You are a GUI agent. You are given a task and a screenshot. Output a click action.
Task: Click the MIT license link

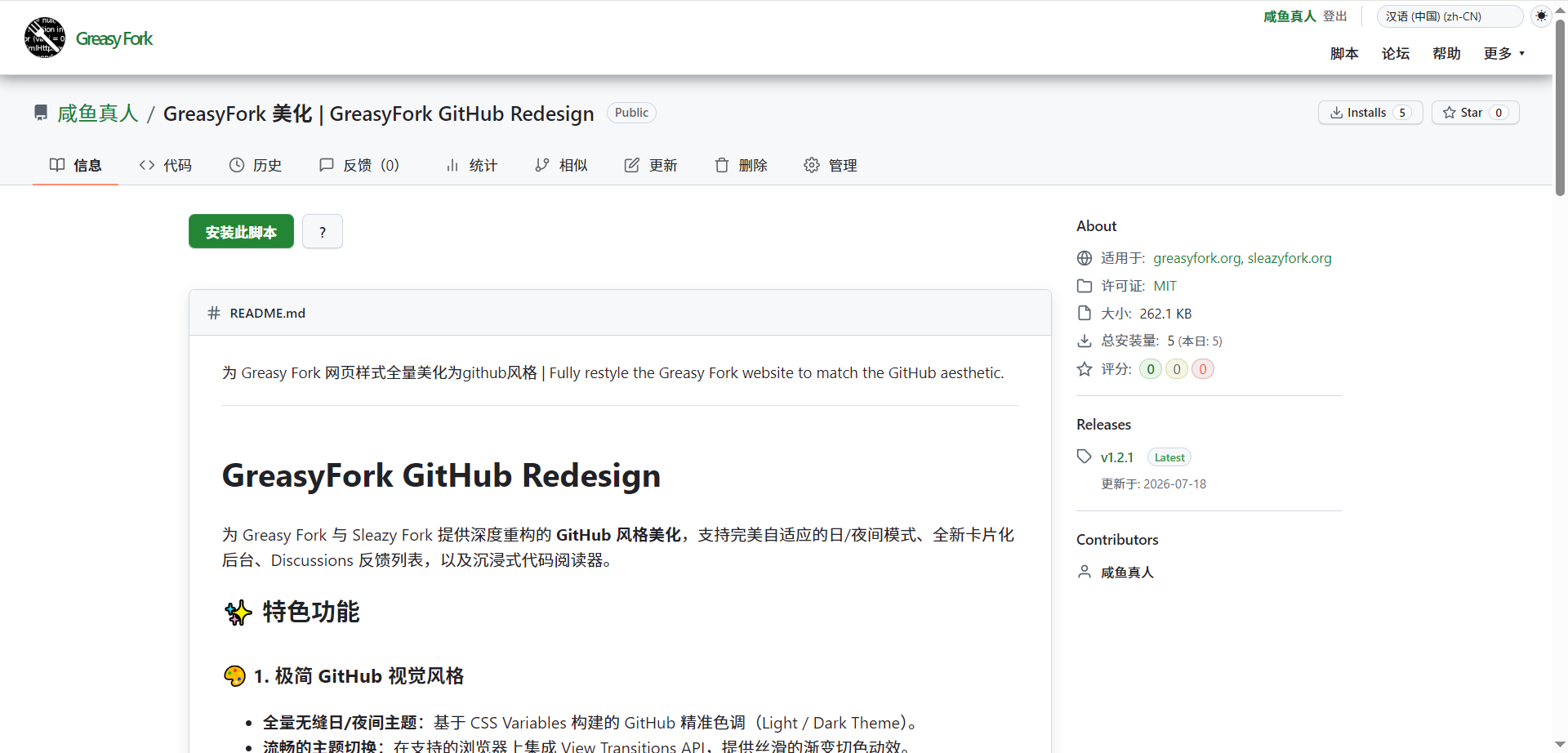tap(1165, 286)
